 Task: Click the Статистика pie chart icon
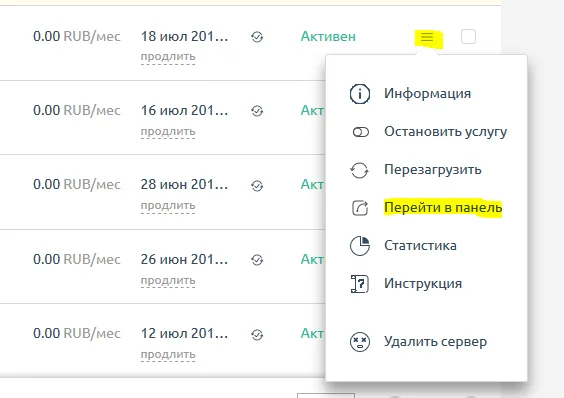click(x=360, y=246)
